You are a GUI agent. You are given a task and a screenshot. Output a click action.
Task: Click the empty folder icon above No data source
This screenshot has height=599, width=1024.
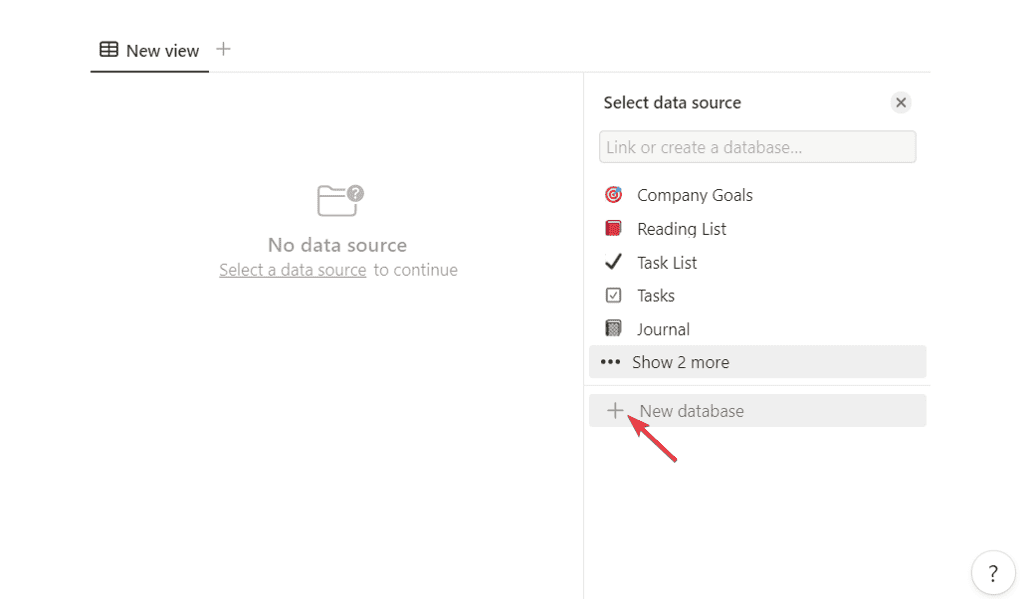339,200
